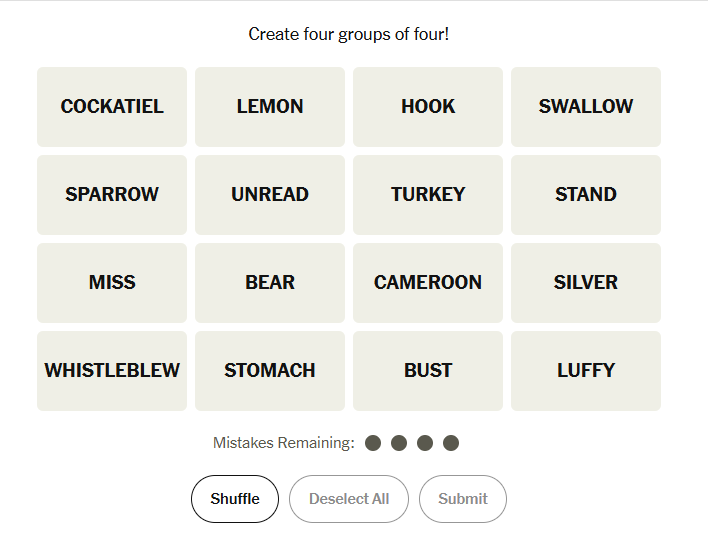This screenshot has height=559, width=708.
Task: Select the CAMEROON tile
Action: pos(428,283)
